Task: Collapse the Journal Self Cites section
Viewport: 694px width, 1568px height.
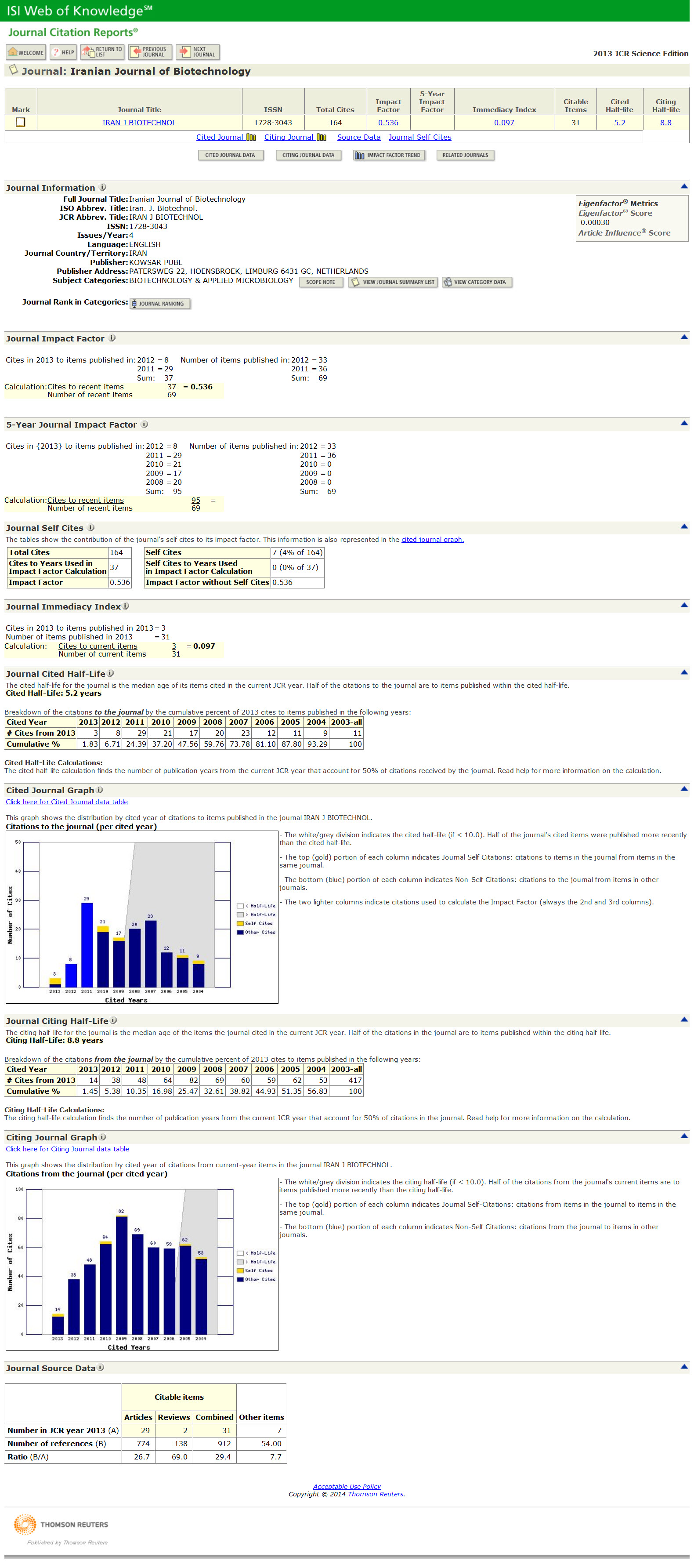Action: tap(683, 526)
